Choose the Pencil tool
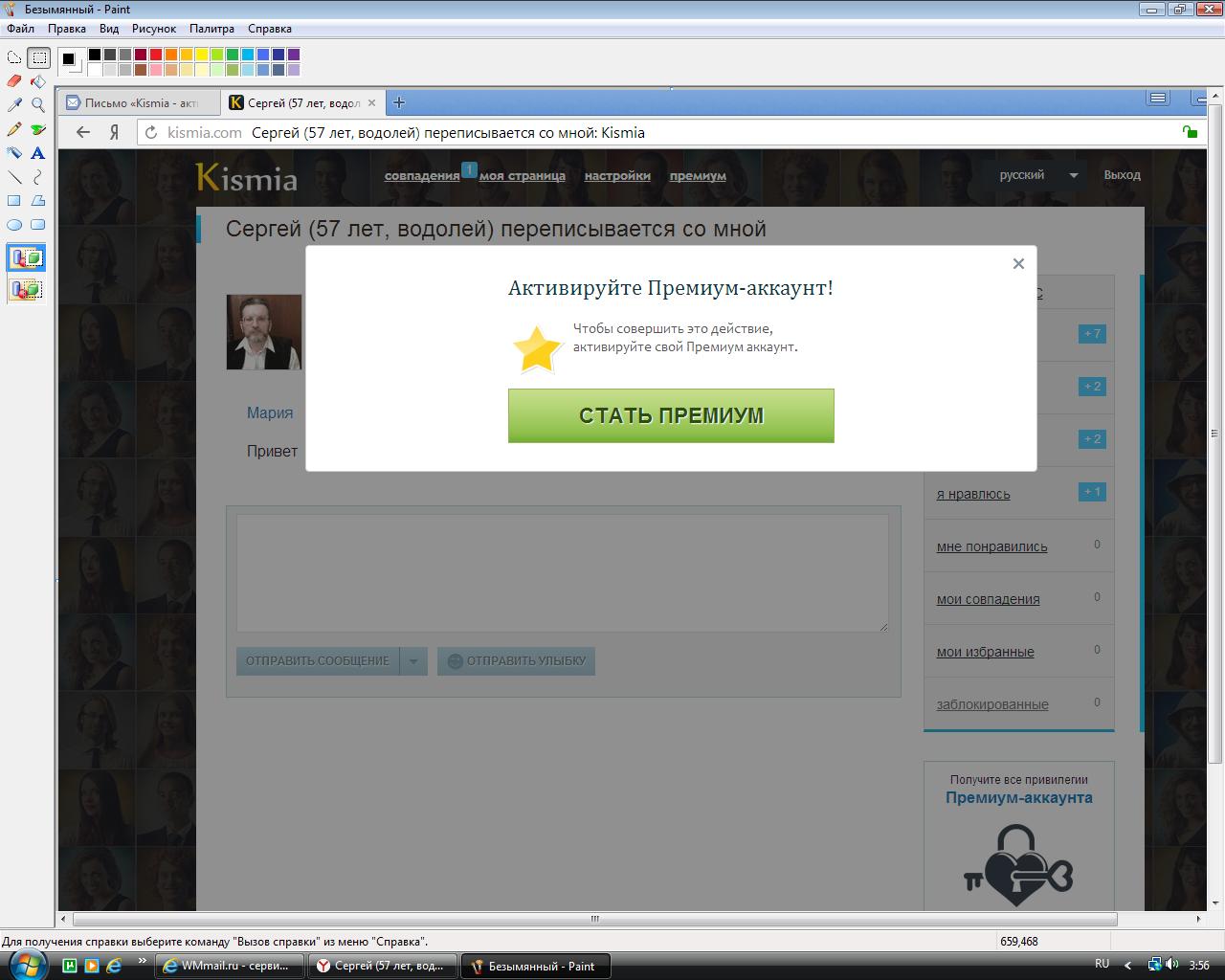Viewport: 1225px width, 980px height. [x=14, y=129]
